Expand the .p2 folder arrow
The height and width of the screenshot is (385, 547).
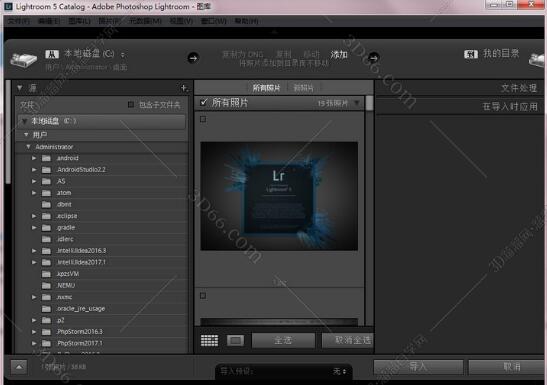(x=34, y=320)
